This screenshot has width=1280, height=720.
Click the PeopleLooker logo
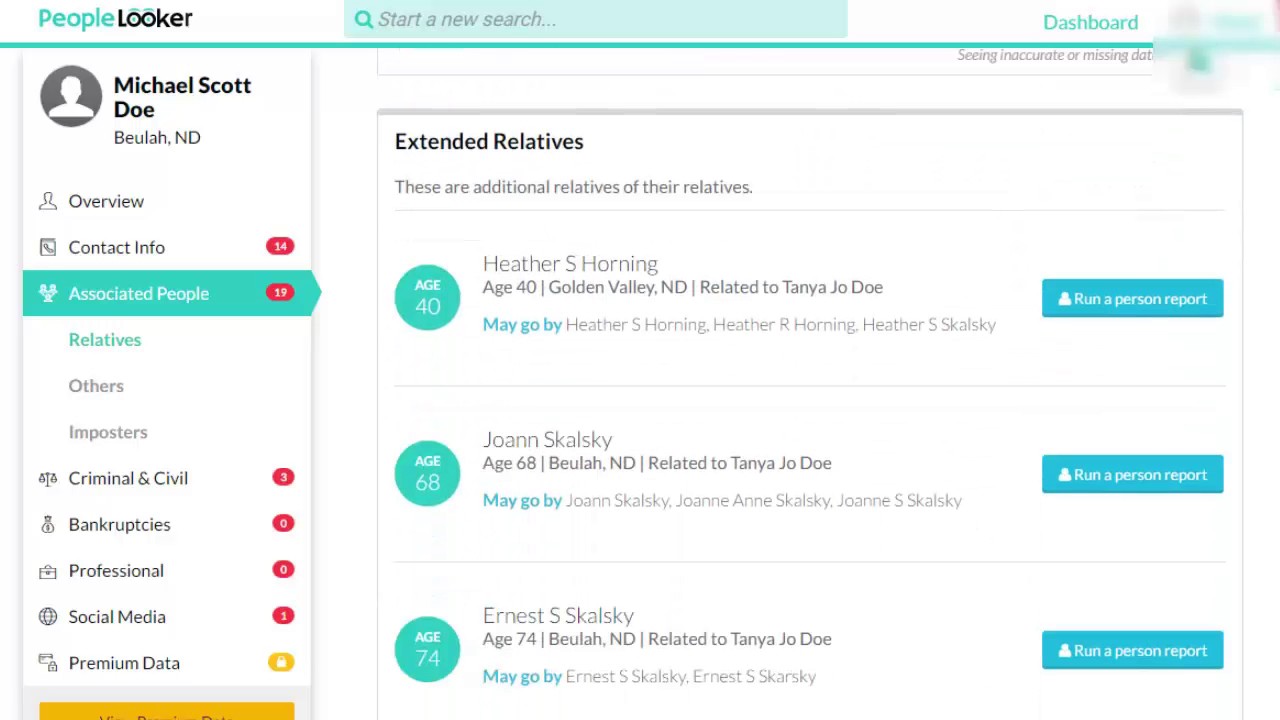(x=115, y=19)
